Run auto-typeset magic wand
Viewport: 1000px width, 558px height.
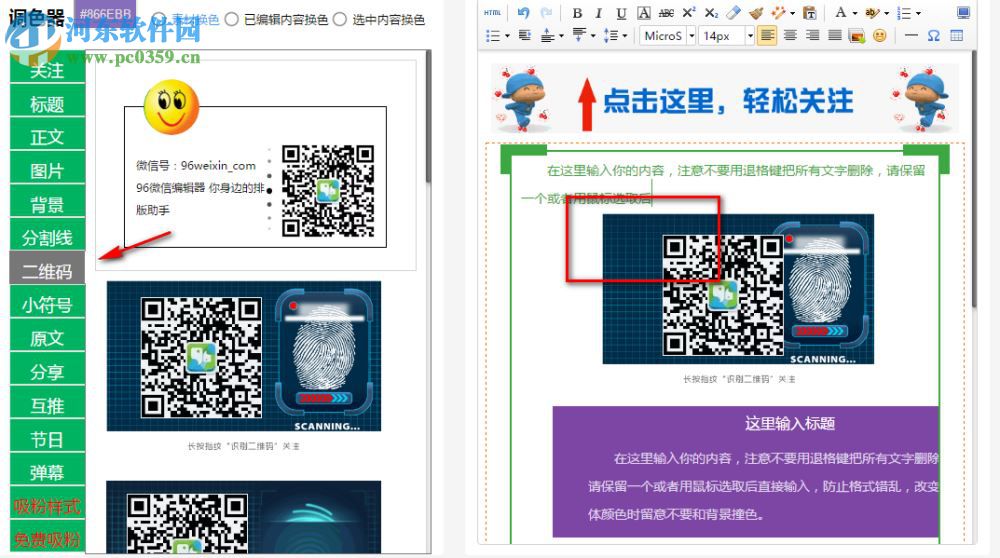point(779,13)
